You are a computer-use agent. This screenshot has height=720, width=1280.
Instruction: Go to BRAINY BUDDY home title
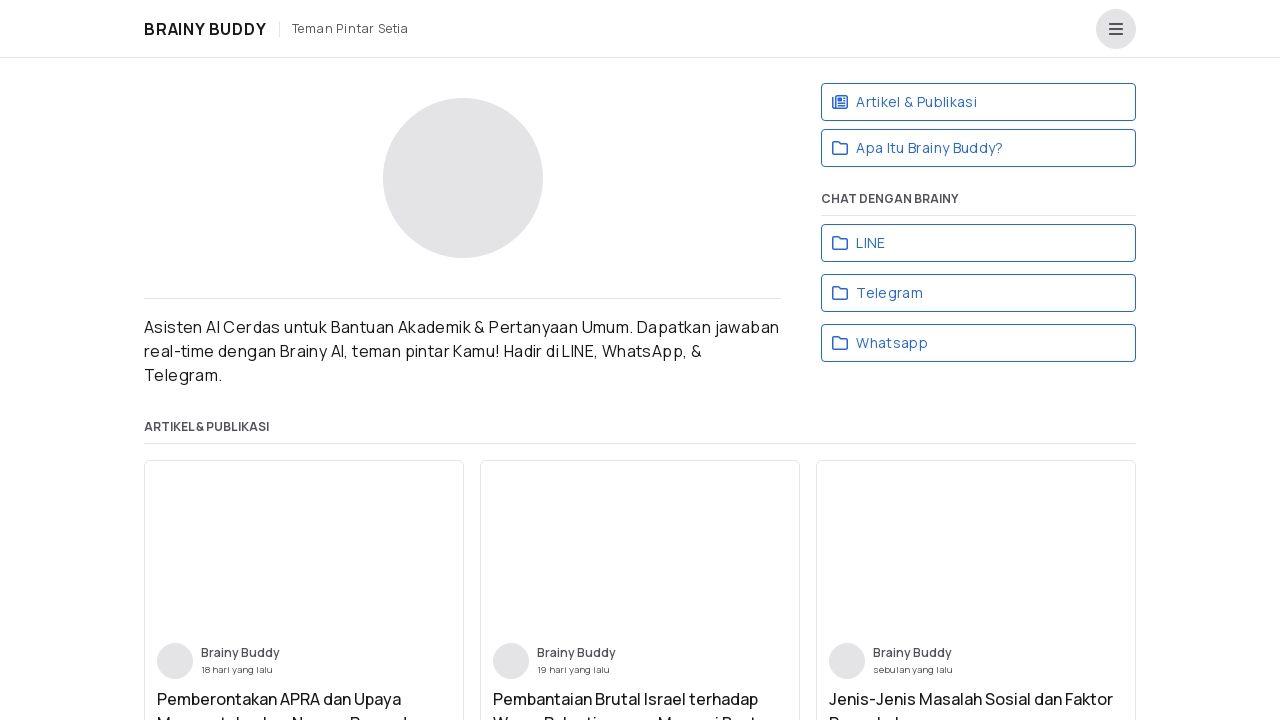(205, 29)
